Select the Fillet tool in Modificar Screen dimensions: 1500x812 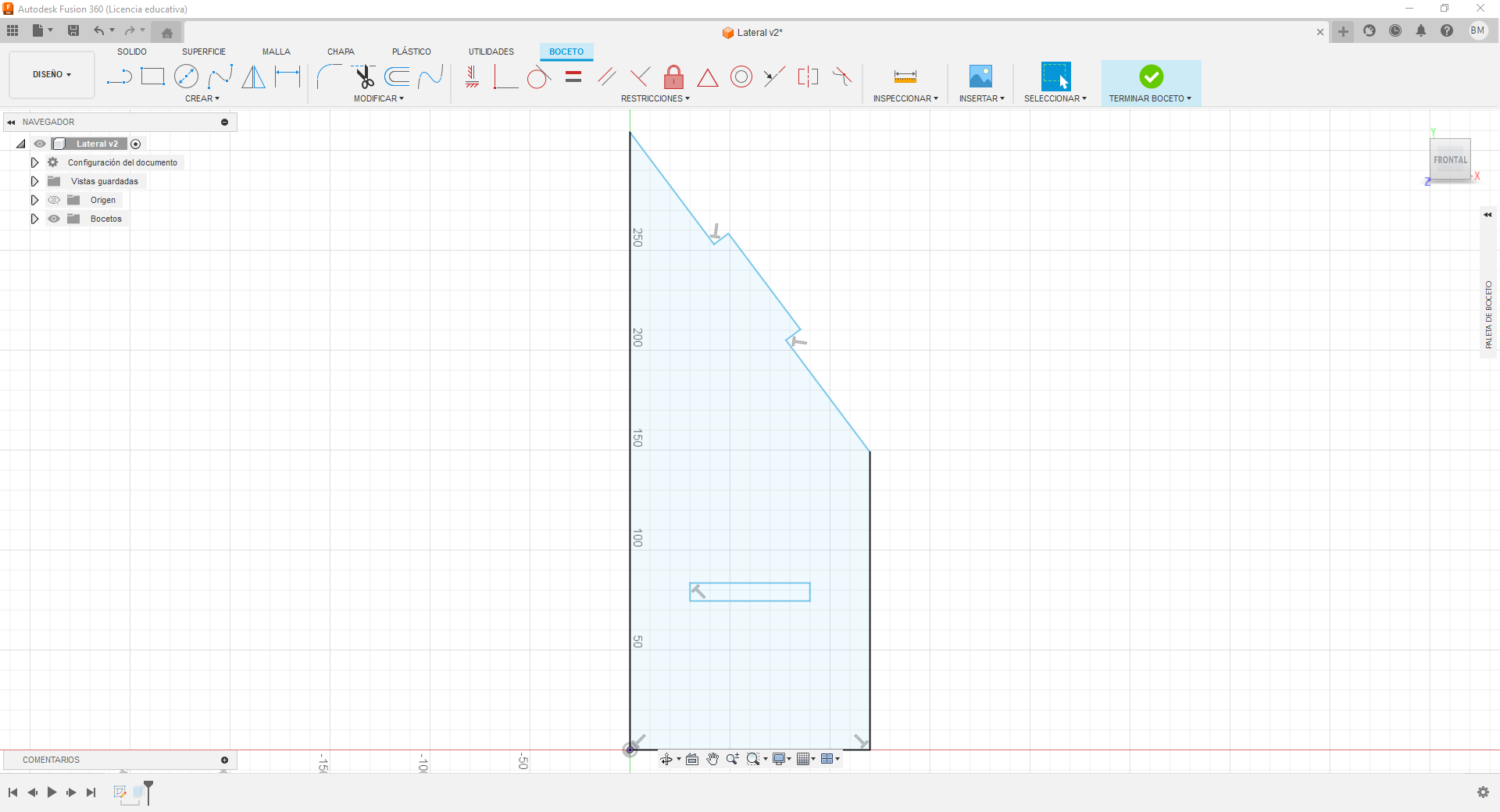(x=329, y=77)
